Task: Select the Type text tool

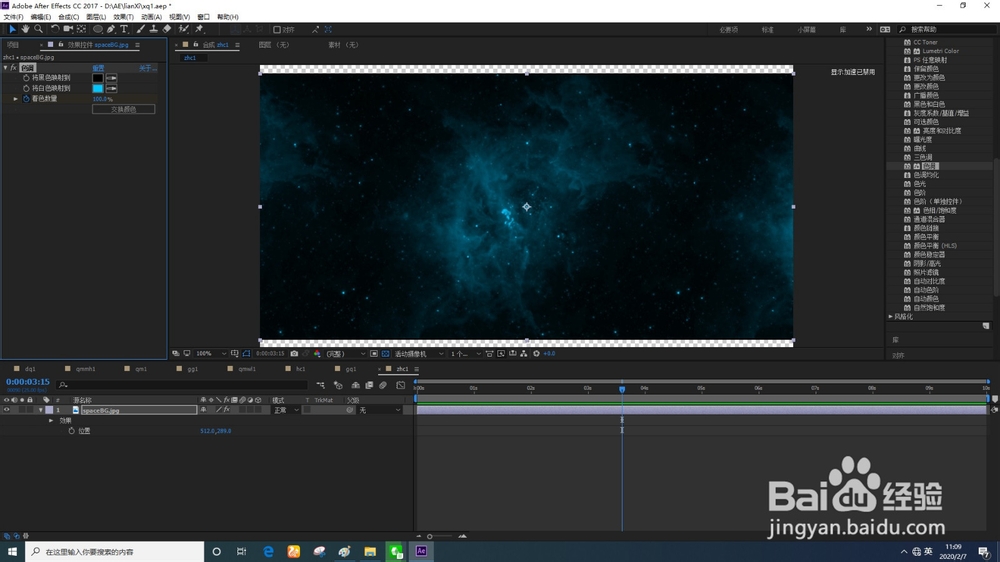Action: coord(124,29)
